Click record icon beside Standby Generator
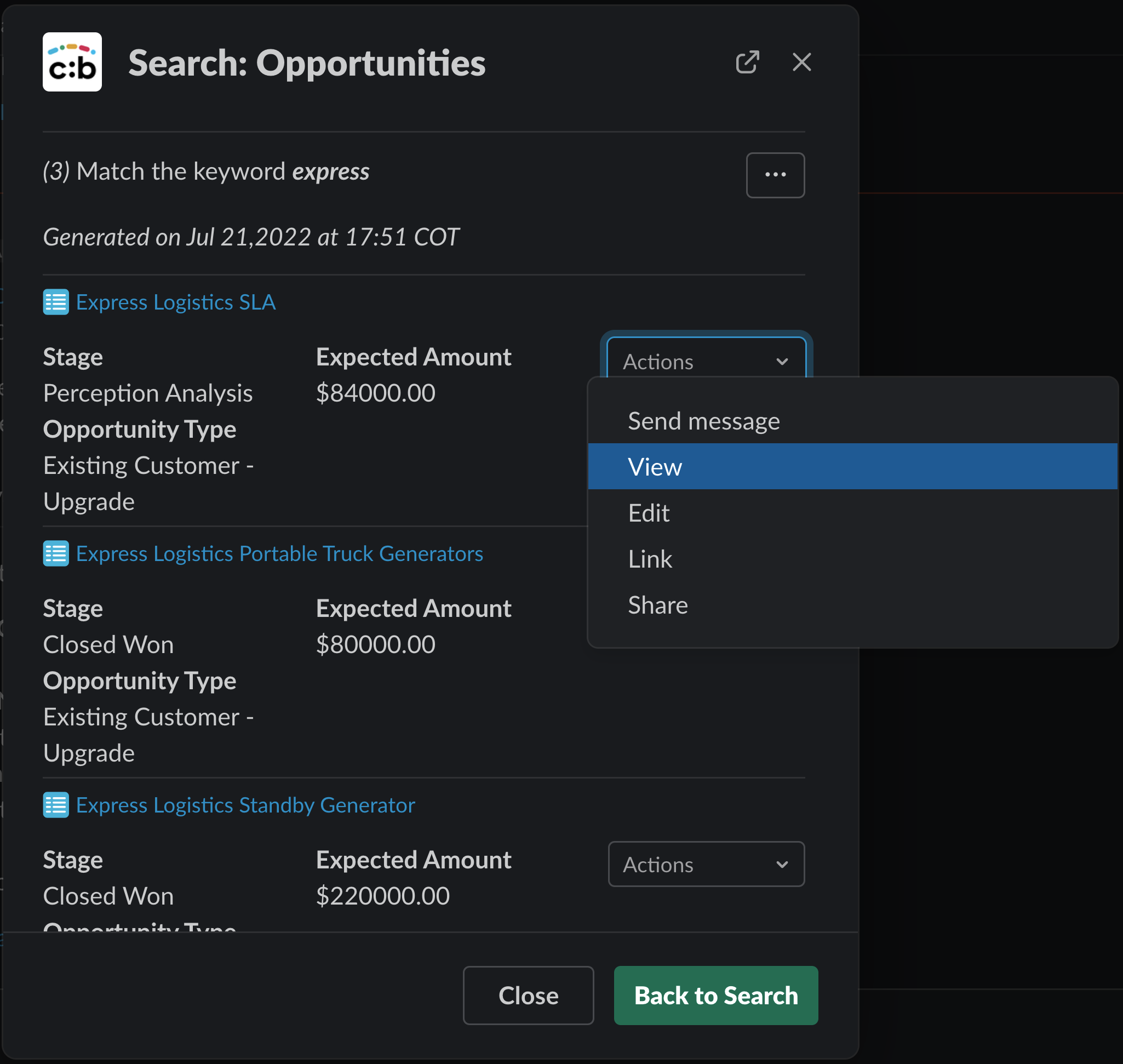Image resolution: width=1123 pixels, height=1064 pixels. click(55, 805)
